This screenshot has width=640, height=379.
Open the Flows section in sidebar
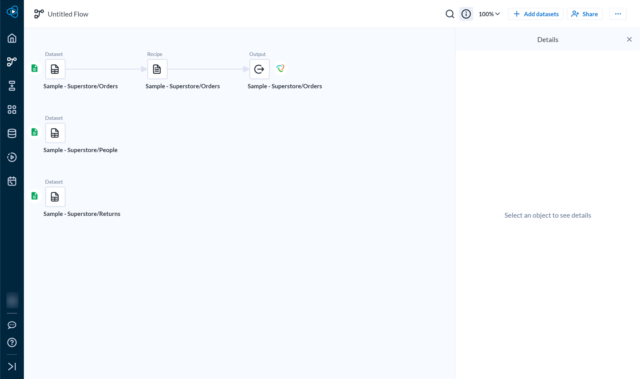12,62
